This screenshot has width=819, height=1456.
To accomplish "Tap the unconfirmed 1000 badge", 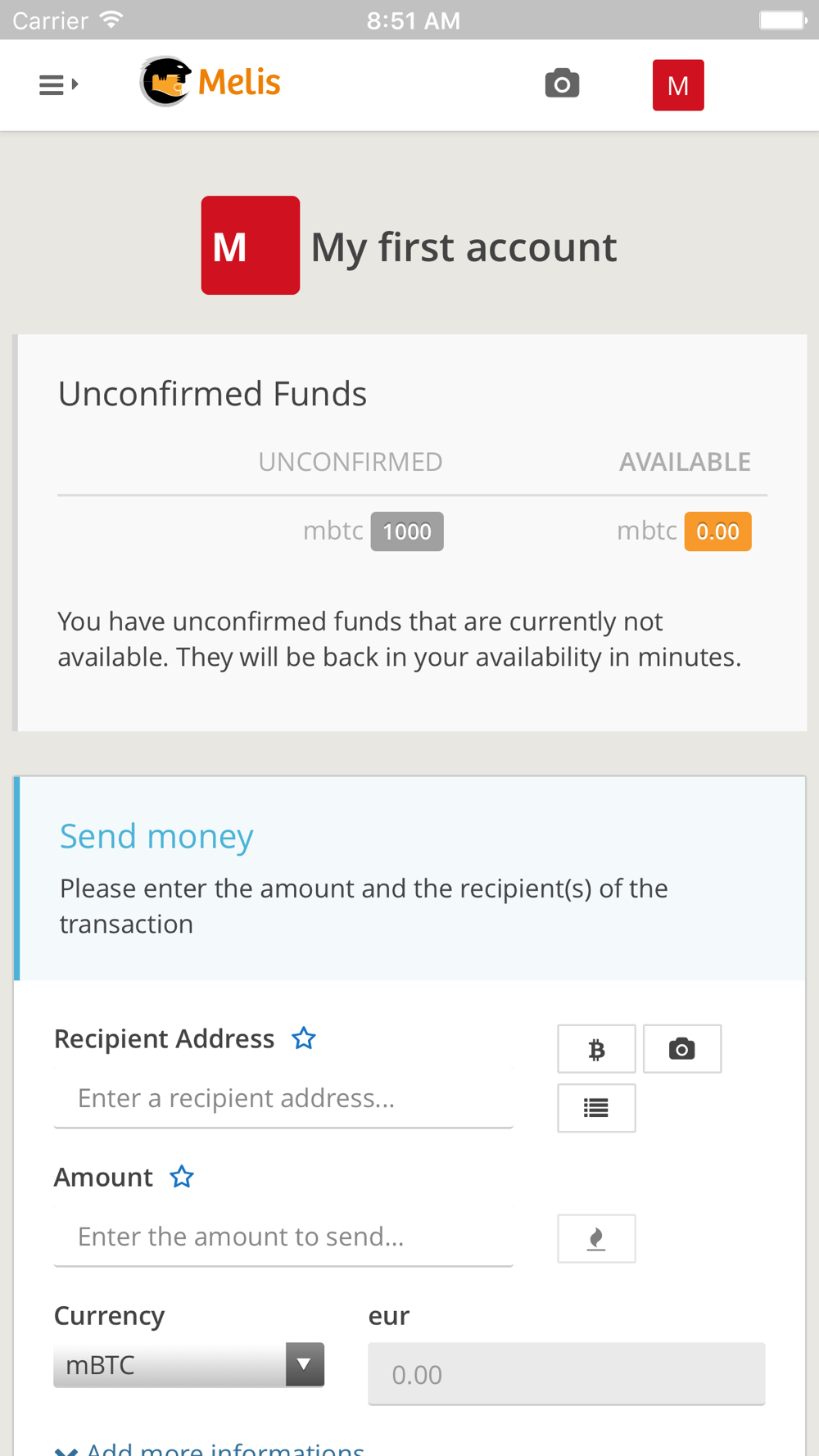I will pyautogui.click(x=407, y=531).
